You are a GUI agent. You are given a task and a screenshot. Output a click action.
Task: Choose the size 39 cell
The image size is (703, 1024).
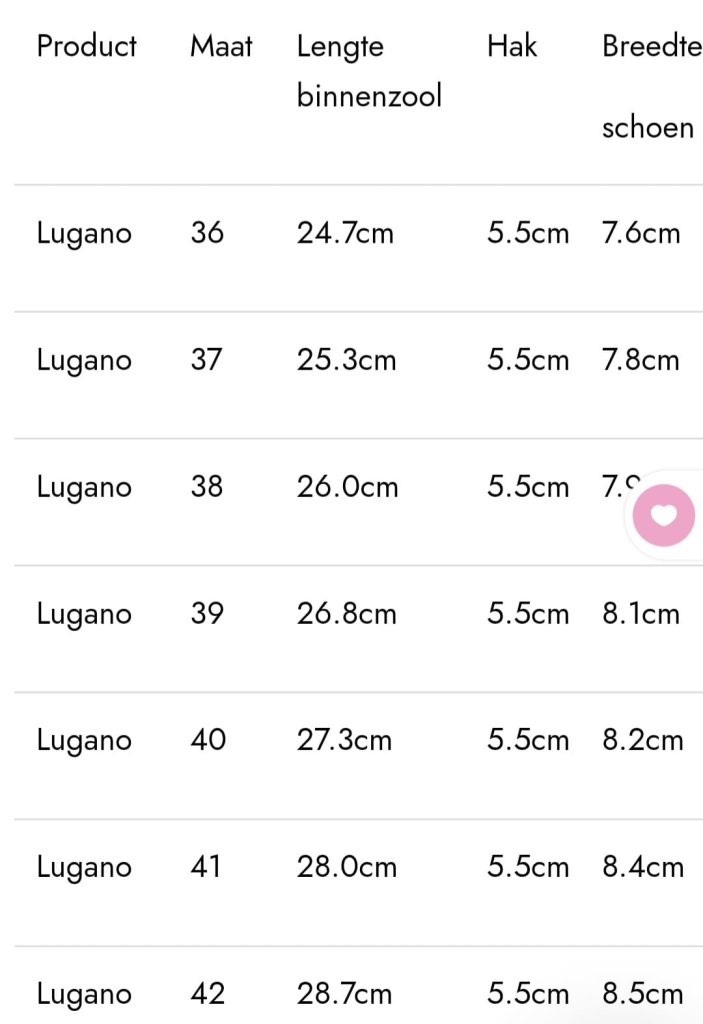tap(207, 613)
